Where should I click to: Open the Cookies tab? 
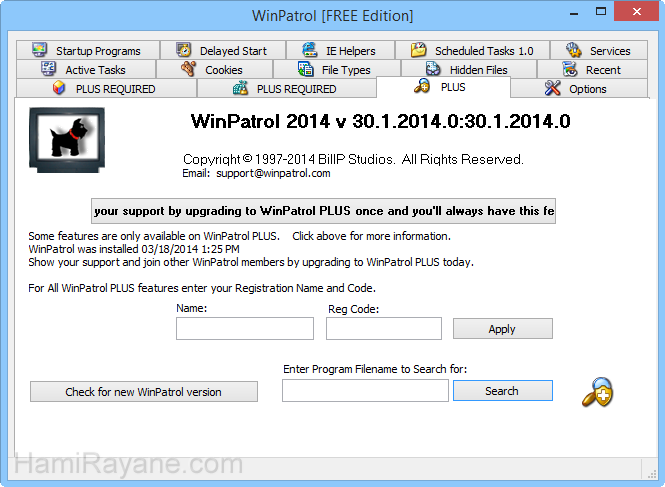[215, 69]
